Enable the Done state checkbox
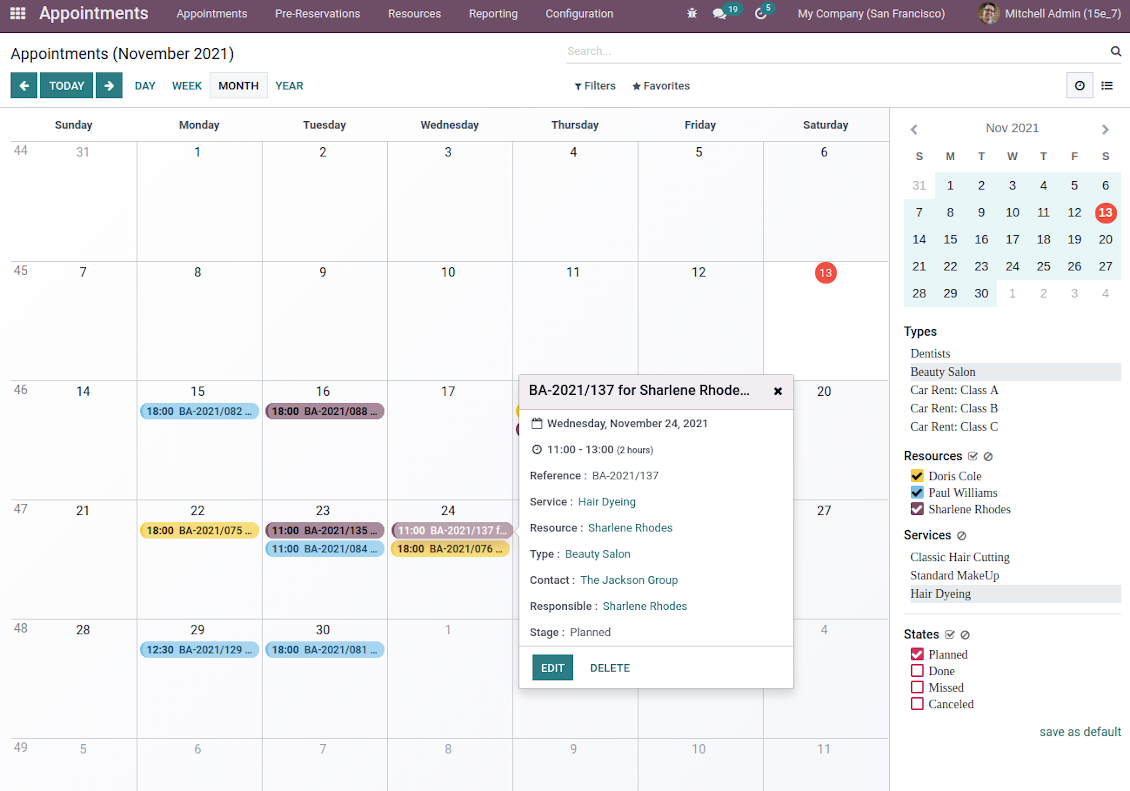Screen dimensions: 1130x791 pyautogui.click(x=917, y=671)
